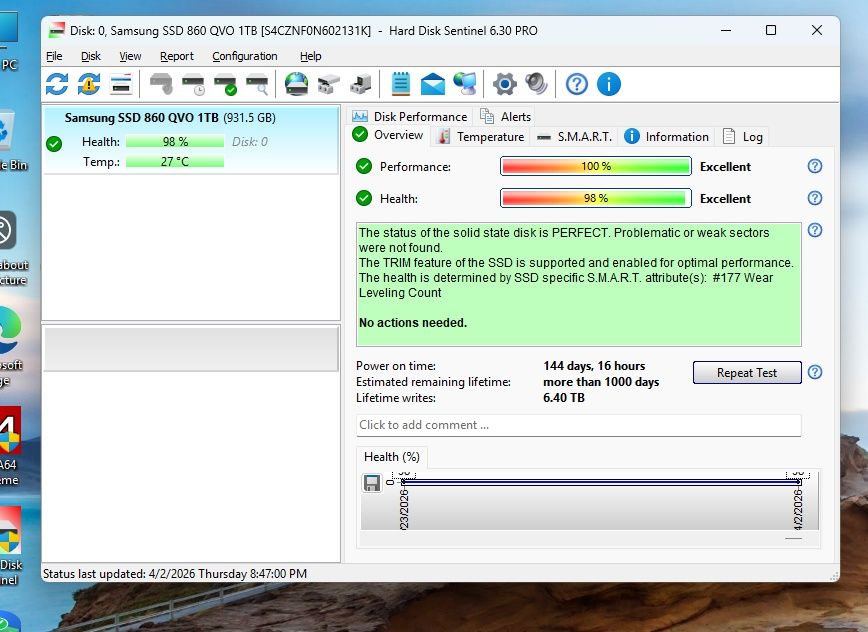
Task: Click the left panel Health 98 % bar
Action: (175, 142)
